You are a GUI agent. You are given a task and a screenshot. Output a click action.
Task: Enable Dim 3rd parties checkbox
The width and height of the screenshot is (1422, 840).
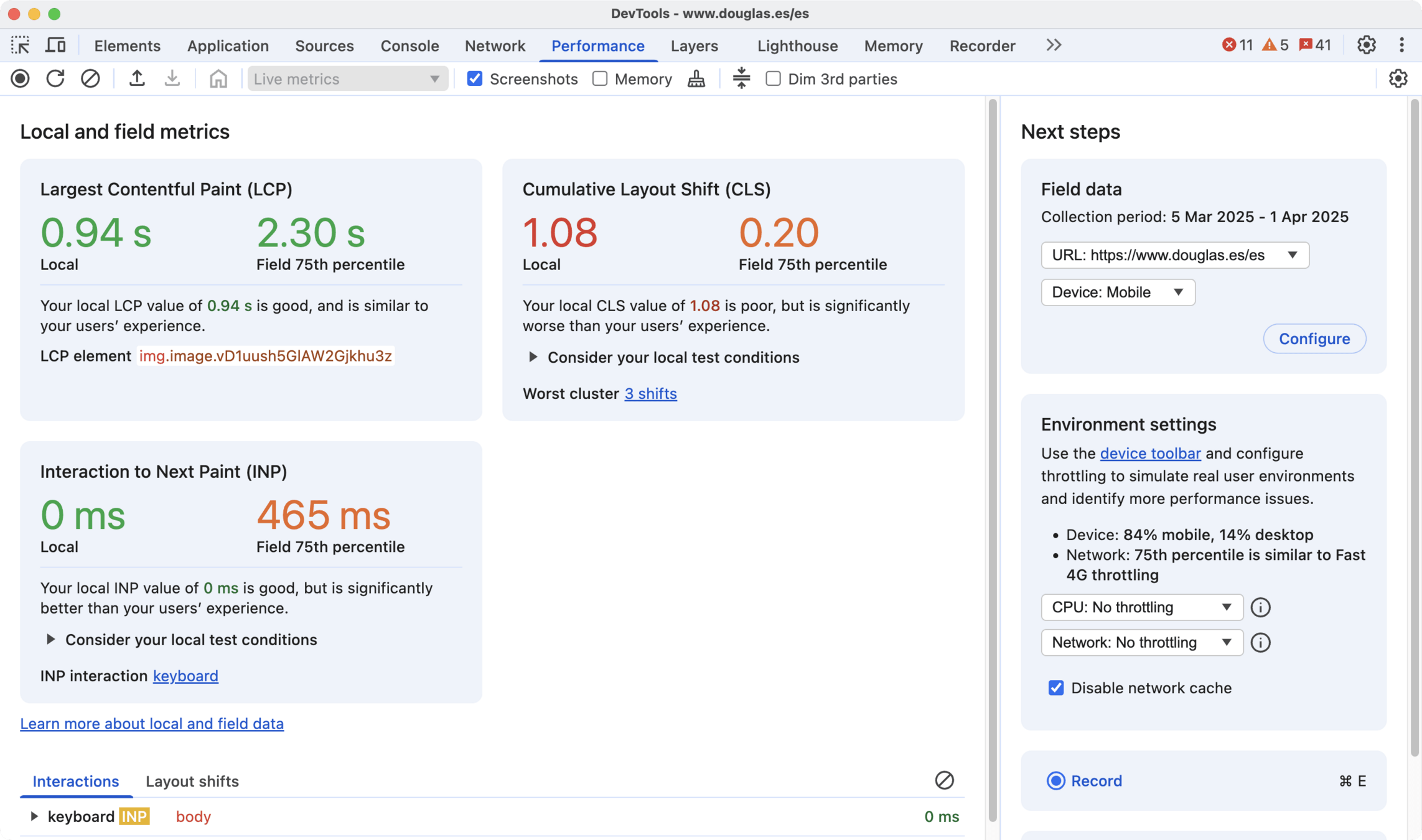tap(773, 79)
